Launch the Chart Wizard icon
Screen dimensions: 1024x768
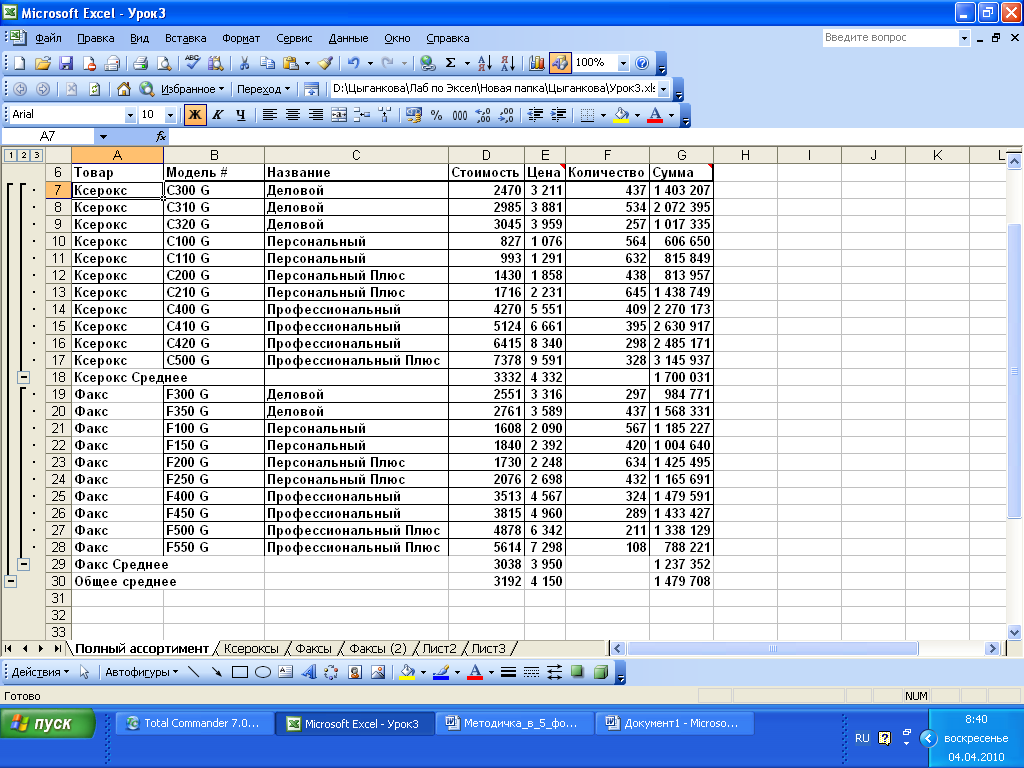[537, 63]
